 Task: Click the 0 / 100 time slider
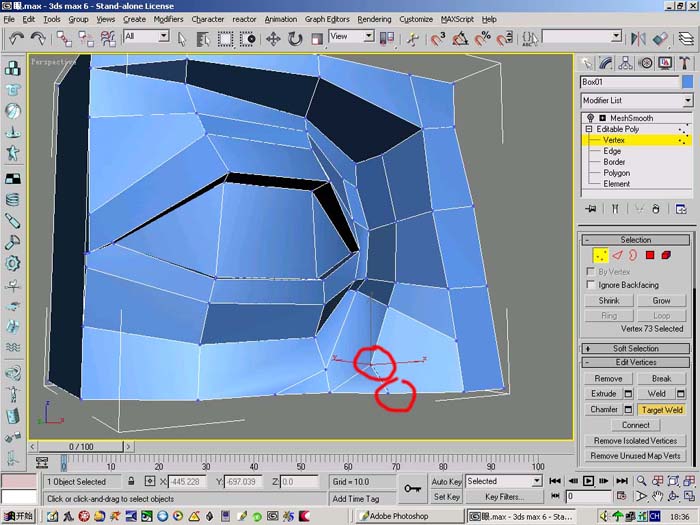(81, 446)
